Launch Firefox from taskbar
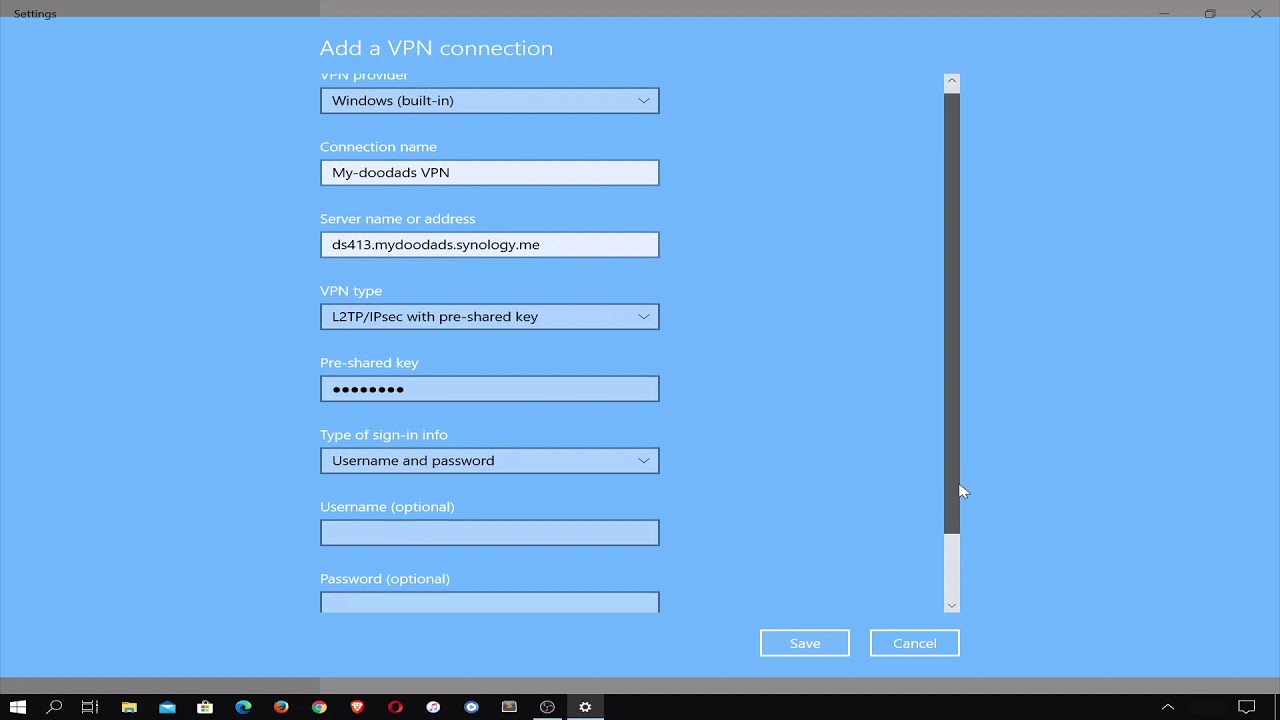The height and width of the screenshot is (720, 1280). coord(281,707)
